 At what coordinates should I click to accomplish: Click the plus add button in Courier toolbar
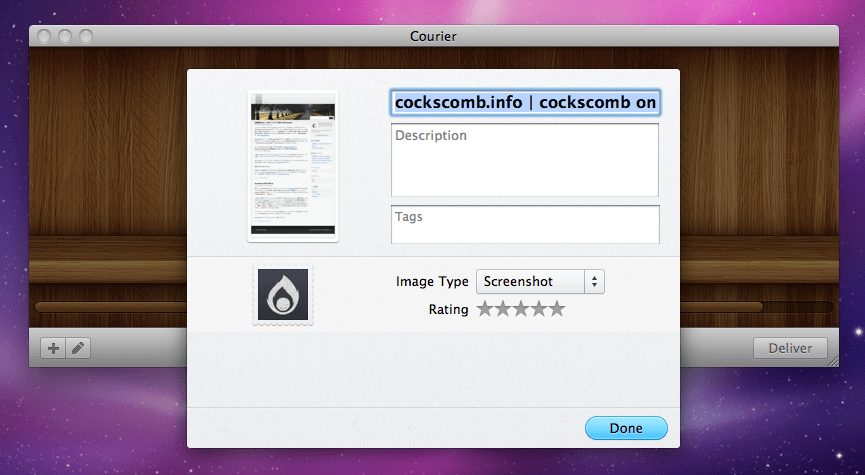tap(54, 348)
